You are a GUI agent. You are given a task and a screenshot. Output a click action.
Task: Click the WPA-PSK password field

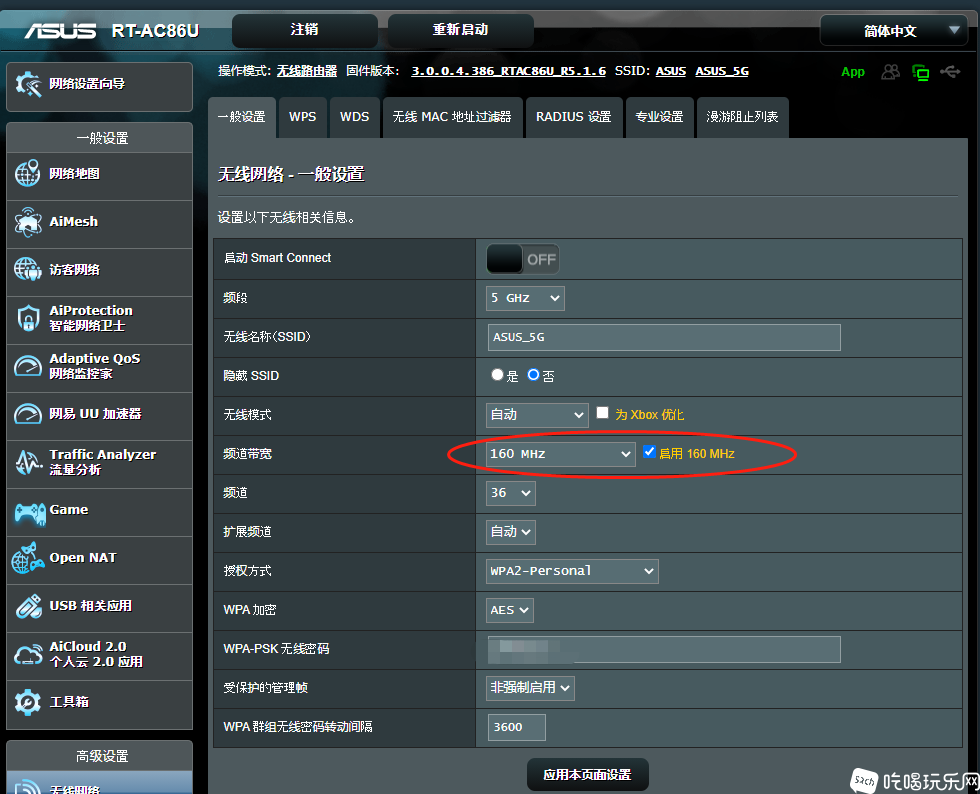(664, 649)
